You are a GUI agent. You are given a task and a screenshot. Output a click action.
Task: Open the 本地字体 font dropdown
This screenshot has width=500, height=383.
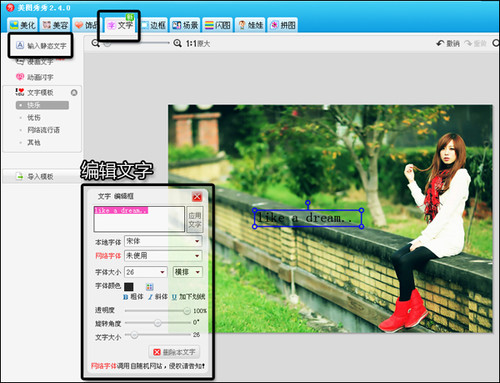click(x=163, y=241)
